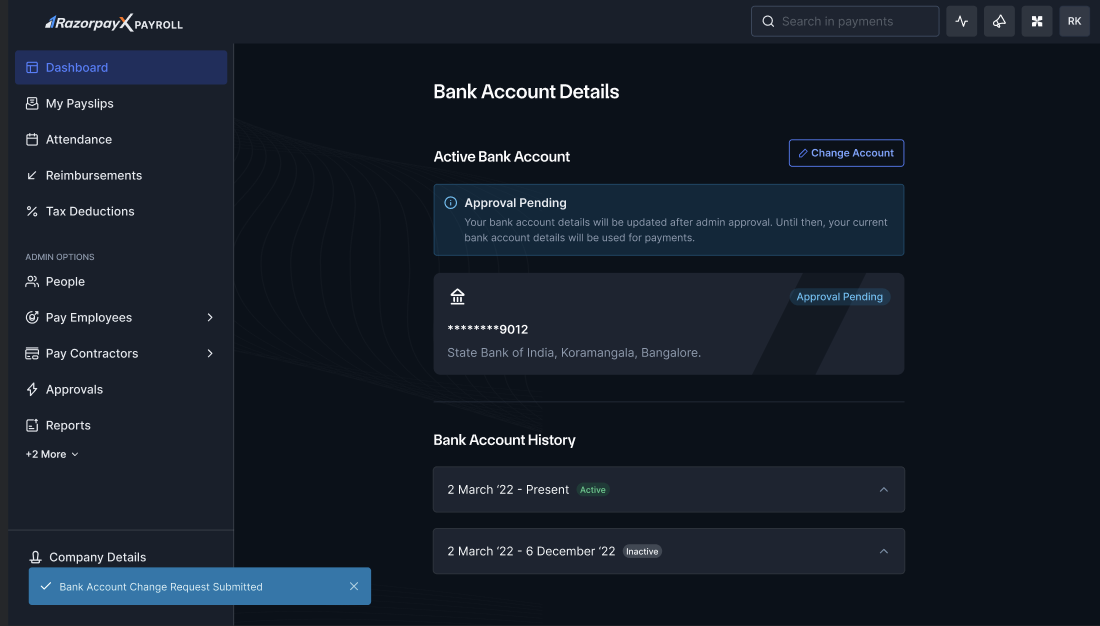Viewport: 1100px width, 626px height.
Task: Open the Reimbursements menu item
Action: pos(93,176)
